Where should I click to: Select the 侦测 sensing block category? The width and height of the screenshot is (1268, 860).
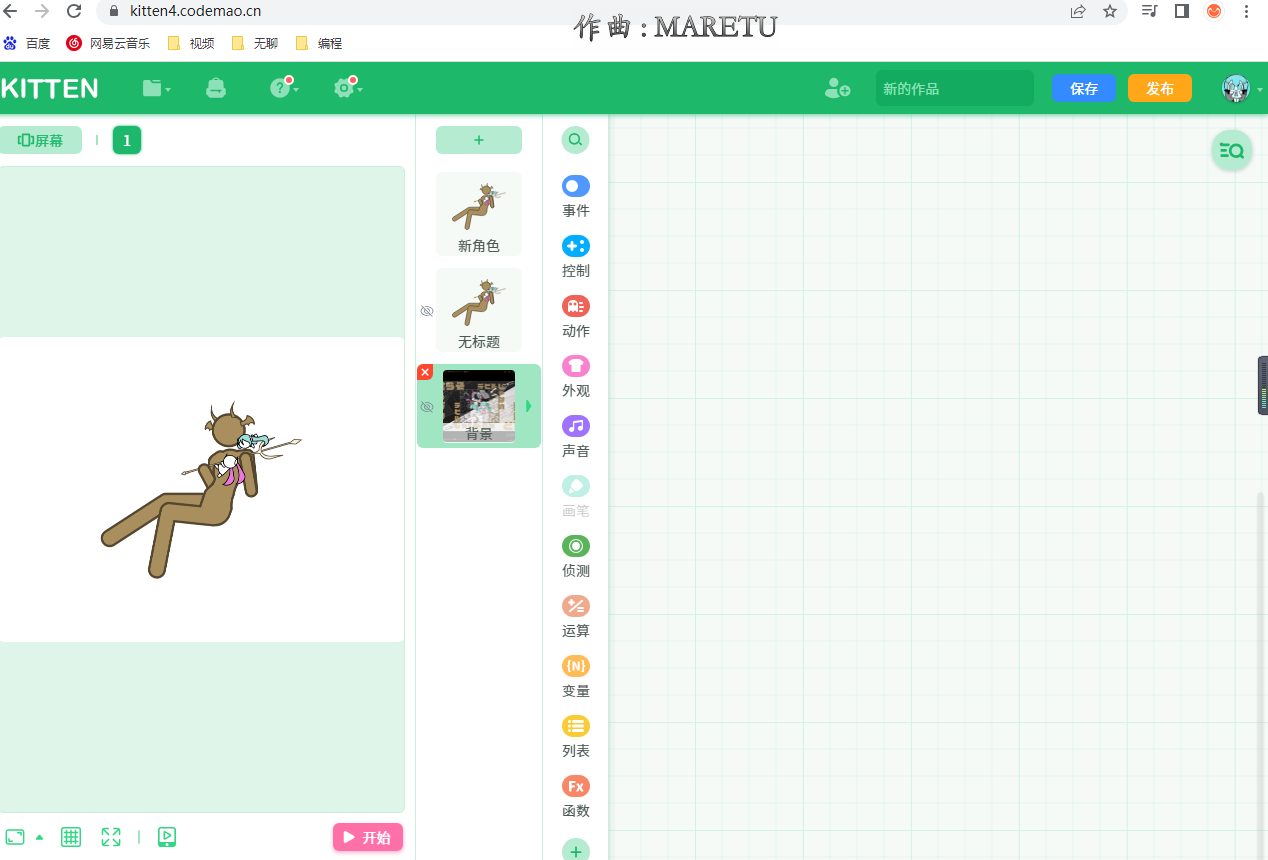point(576,557)
